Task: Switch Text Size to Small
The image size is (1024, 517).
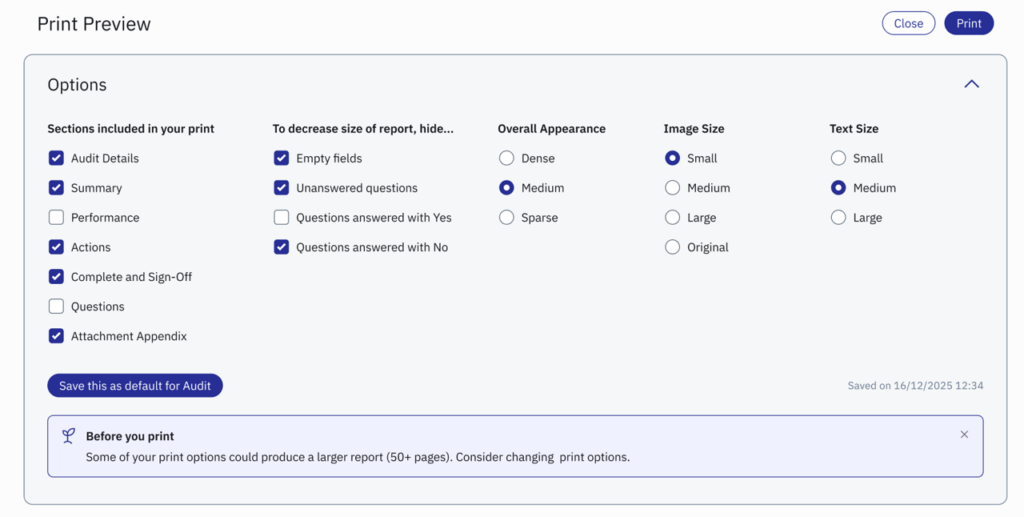Action: (x=839, y=158)
